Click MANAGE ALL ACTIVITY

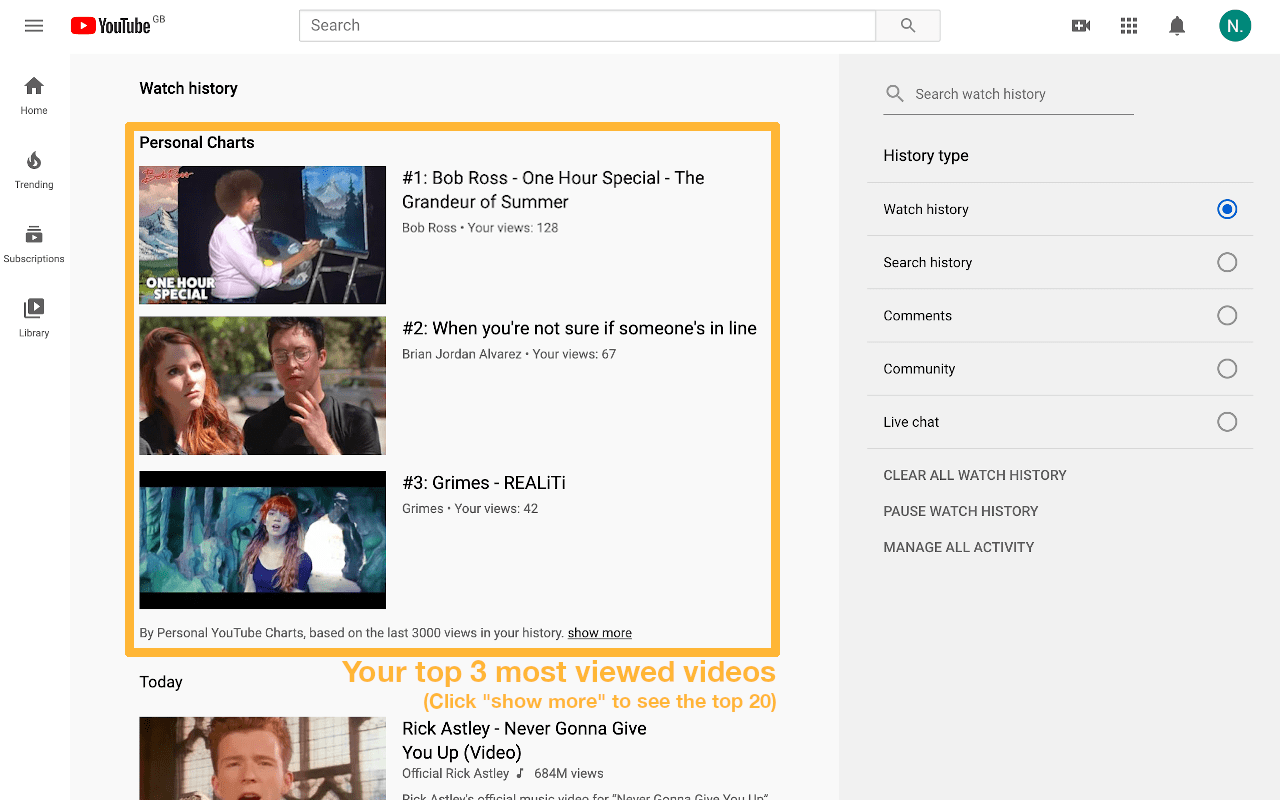point(958,547)
